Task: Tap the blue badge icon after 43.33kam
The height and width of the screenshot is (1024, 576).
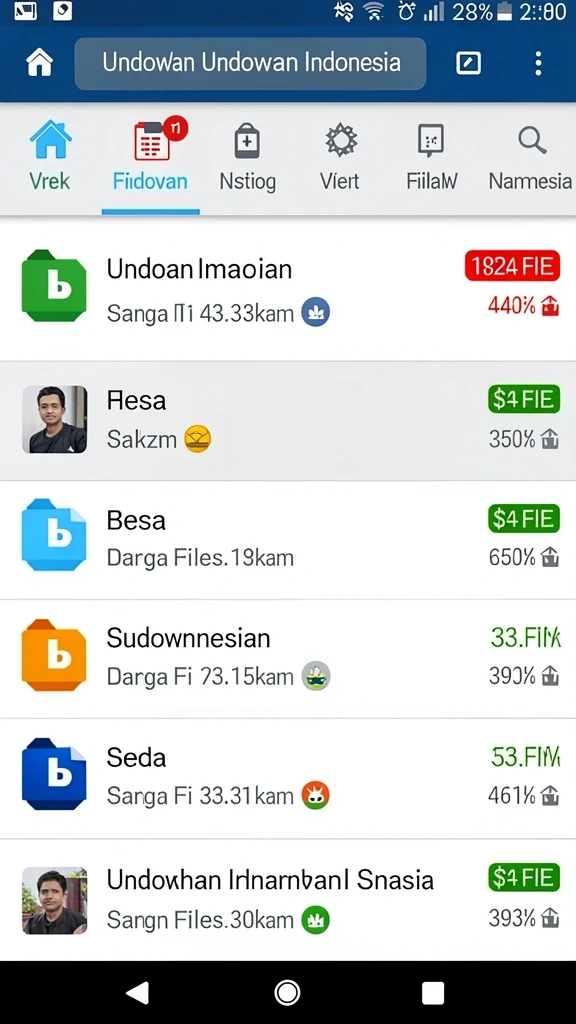Action: click(x=315, y=313)
